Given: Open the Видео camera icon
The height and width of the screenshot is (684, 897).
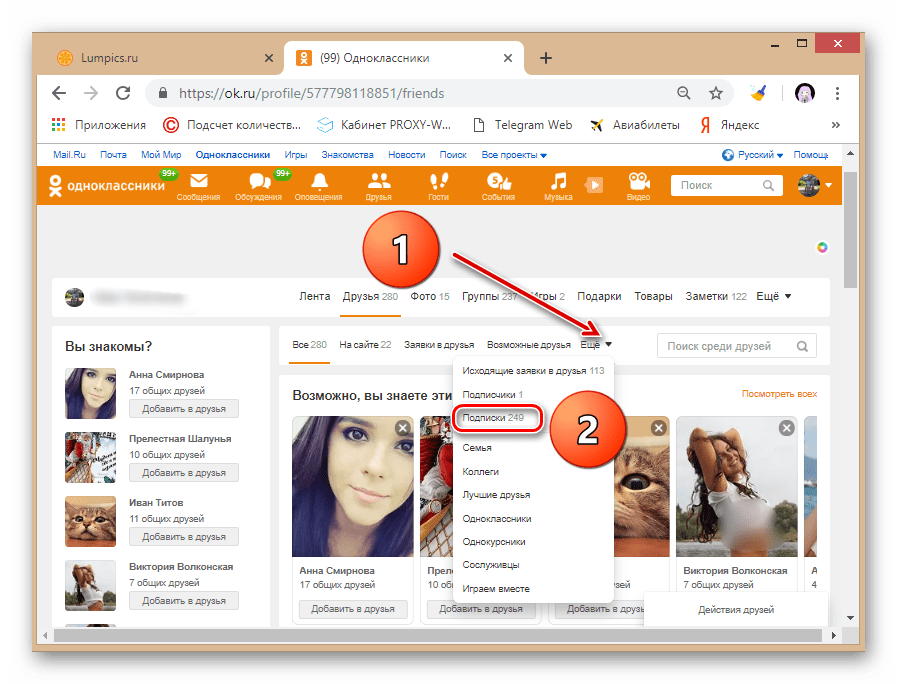Looking at the screenshot, I should point(638,186).
